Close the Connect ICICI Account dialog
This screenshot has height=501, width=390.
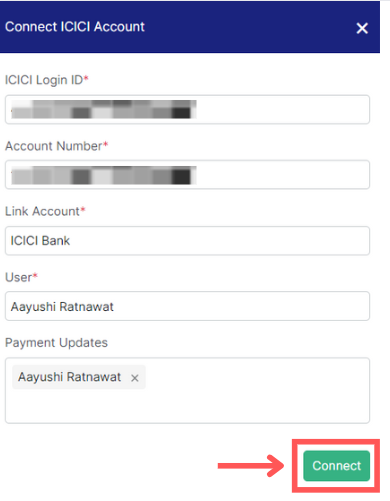[362, 28]
